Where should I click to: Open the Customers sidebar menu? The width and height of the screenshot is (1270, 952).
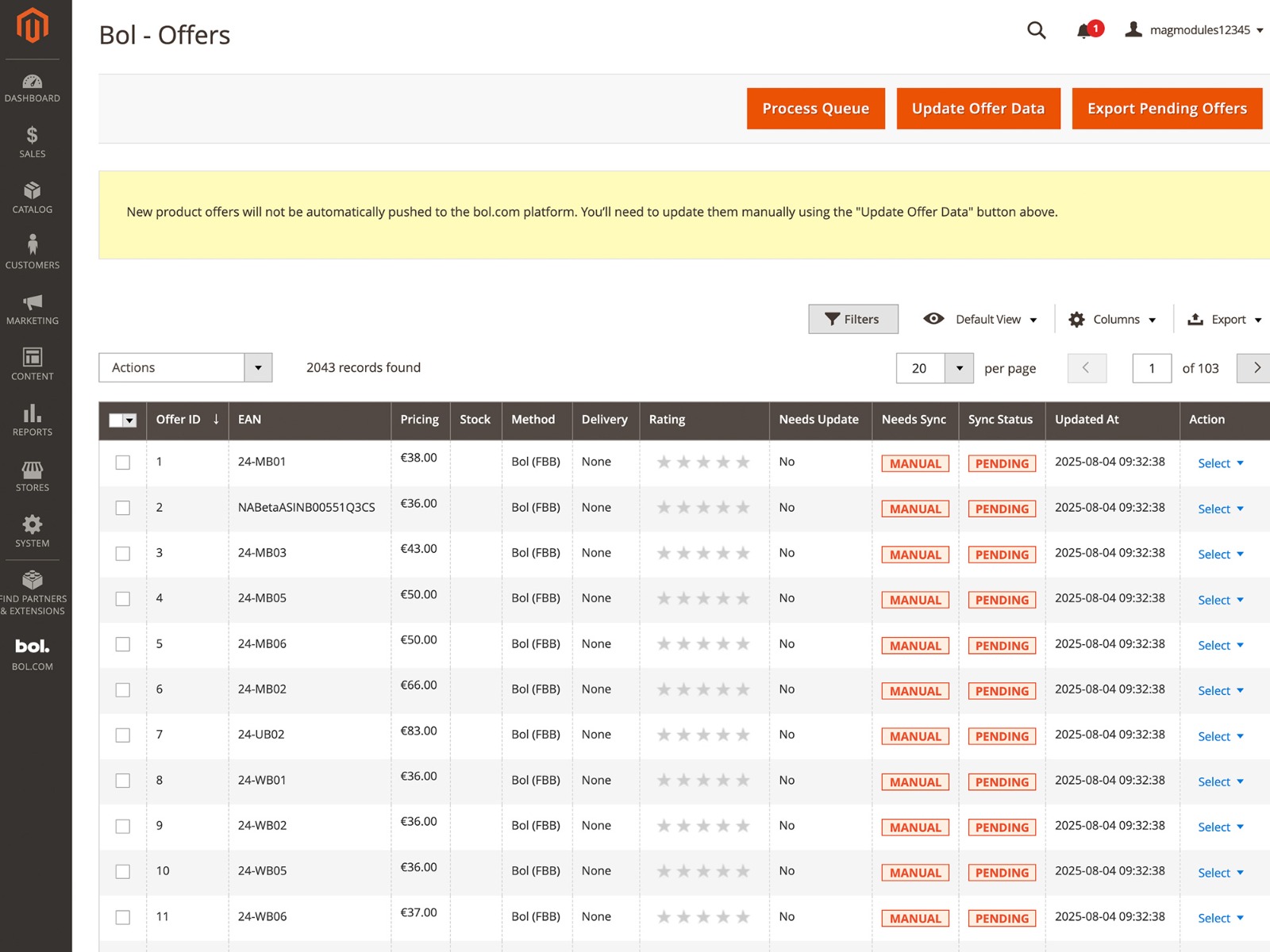point(33,252)
